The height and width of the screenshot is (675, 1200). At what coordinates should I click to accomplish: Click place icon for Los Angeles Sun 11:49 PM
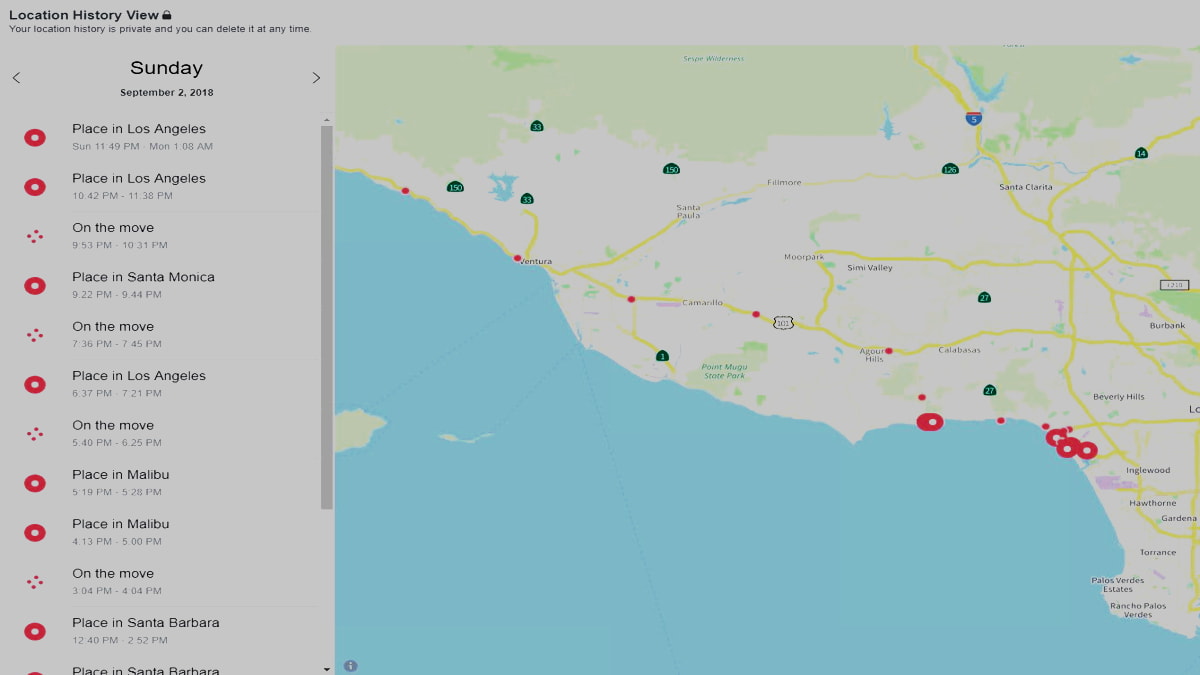[x=35, y=137]
